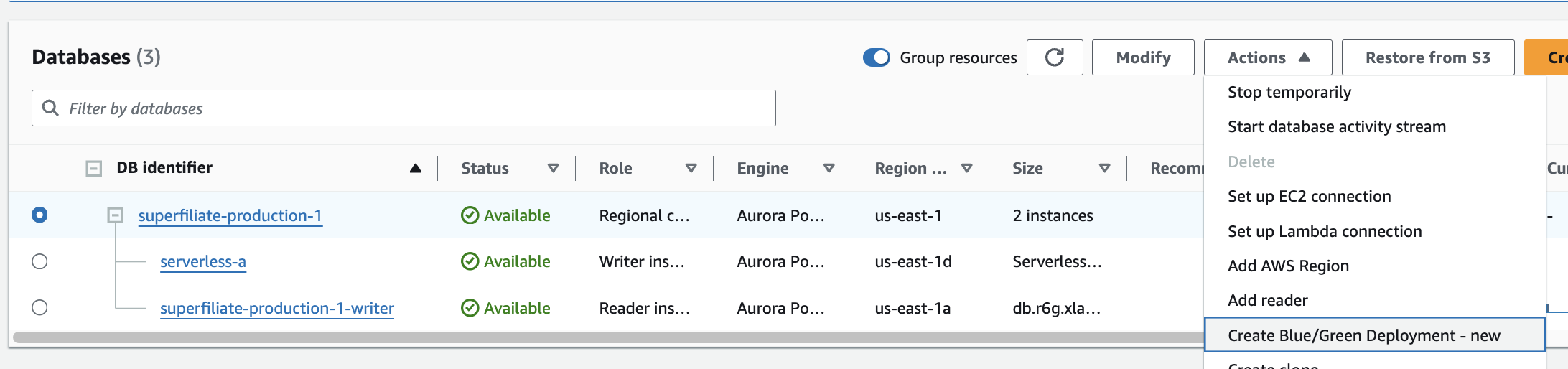Click the 'Regional c…' role cell

click(x=644, y=215)
